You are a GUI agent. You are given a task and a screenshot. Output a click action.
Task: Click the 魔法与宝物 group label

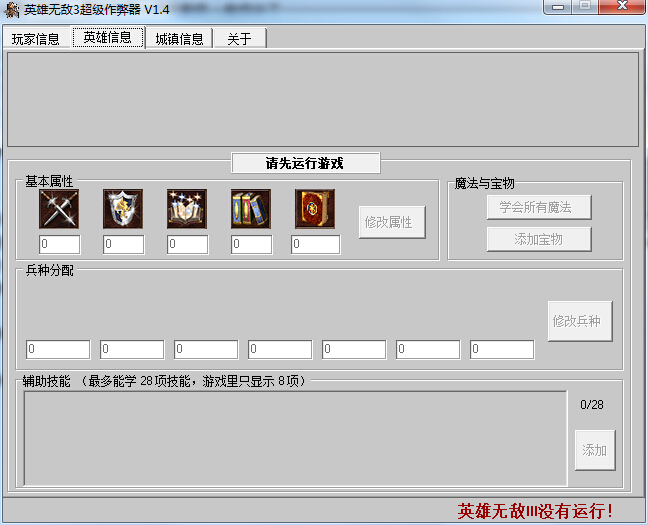tap(485, 183)
